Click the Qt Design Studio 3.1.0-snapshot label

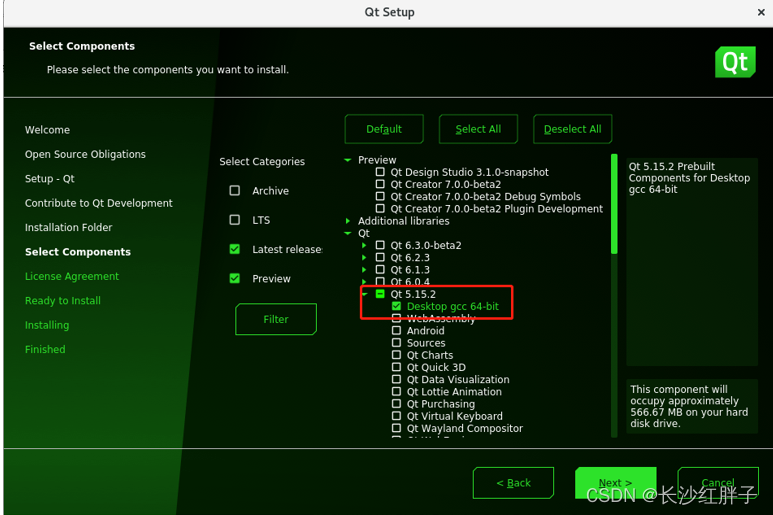pos(469,172)
